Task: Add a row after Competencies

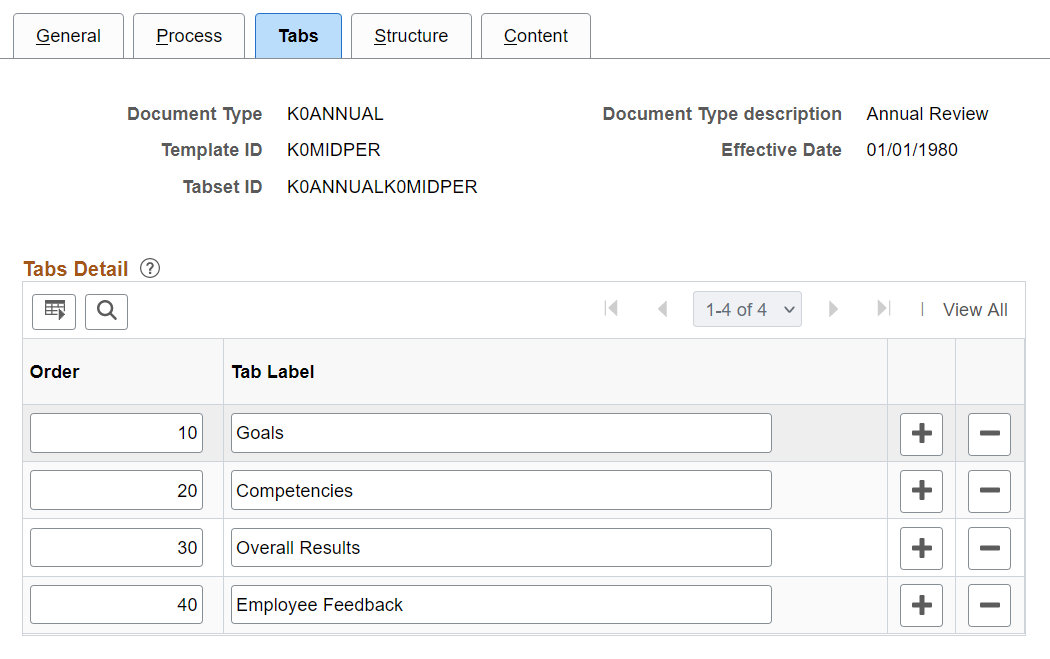Action: click(921, 491)
